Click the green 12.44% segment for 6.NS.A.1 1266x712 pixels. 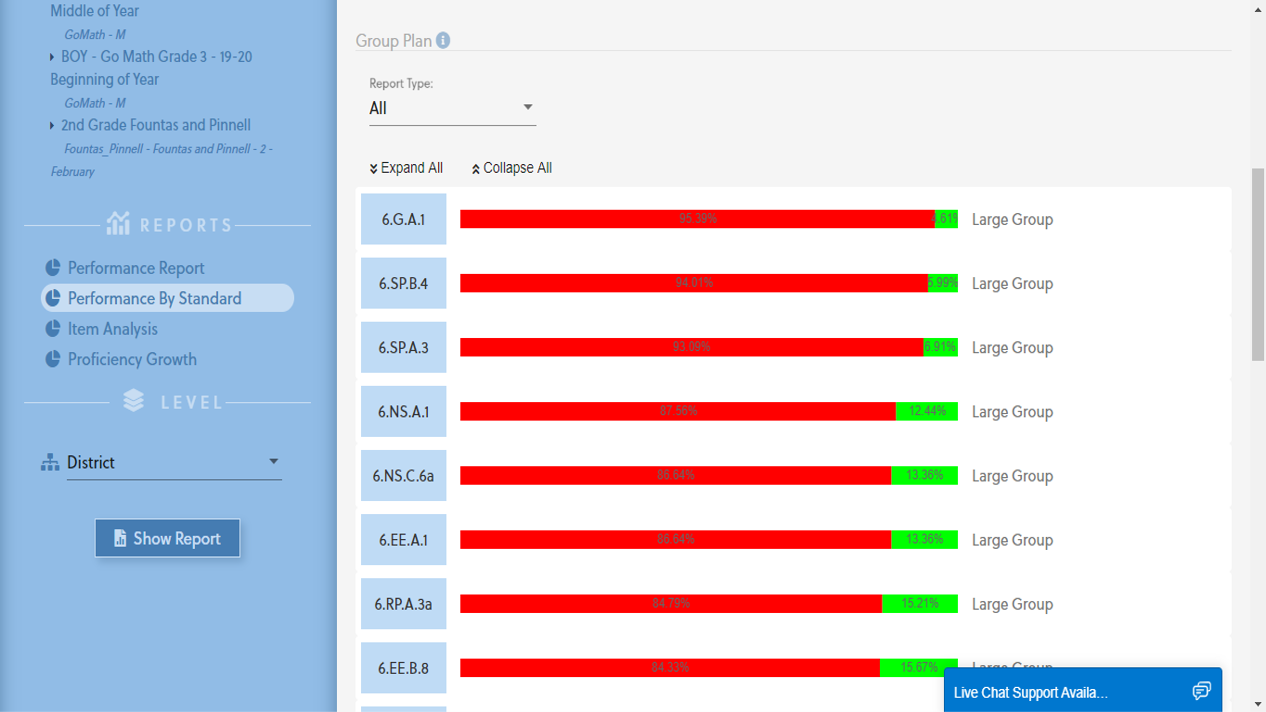tap(927, 411)
